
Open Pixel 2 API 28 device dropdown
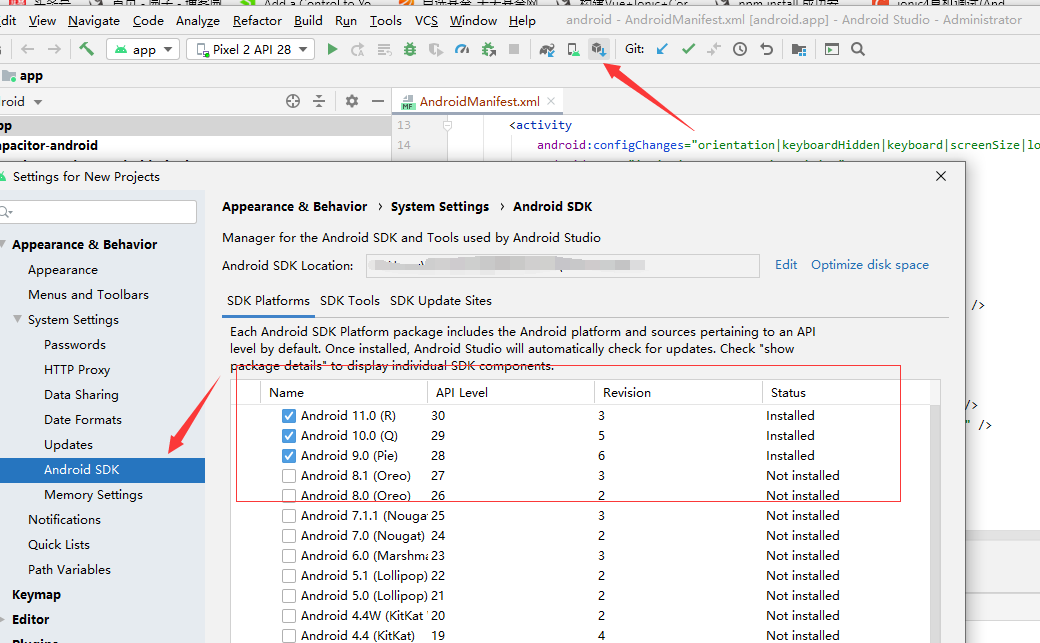click(x=250, y=49)
